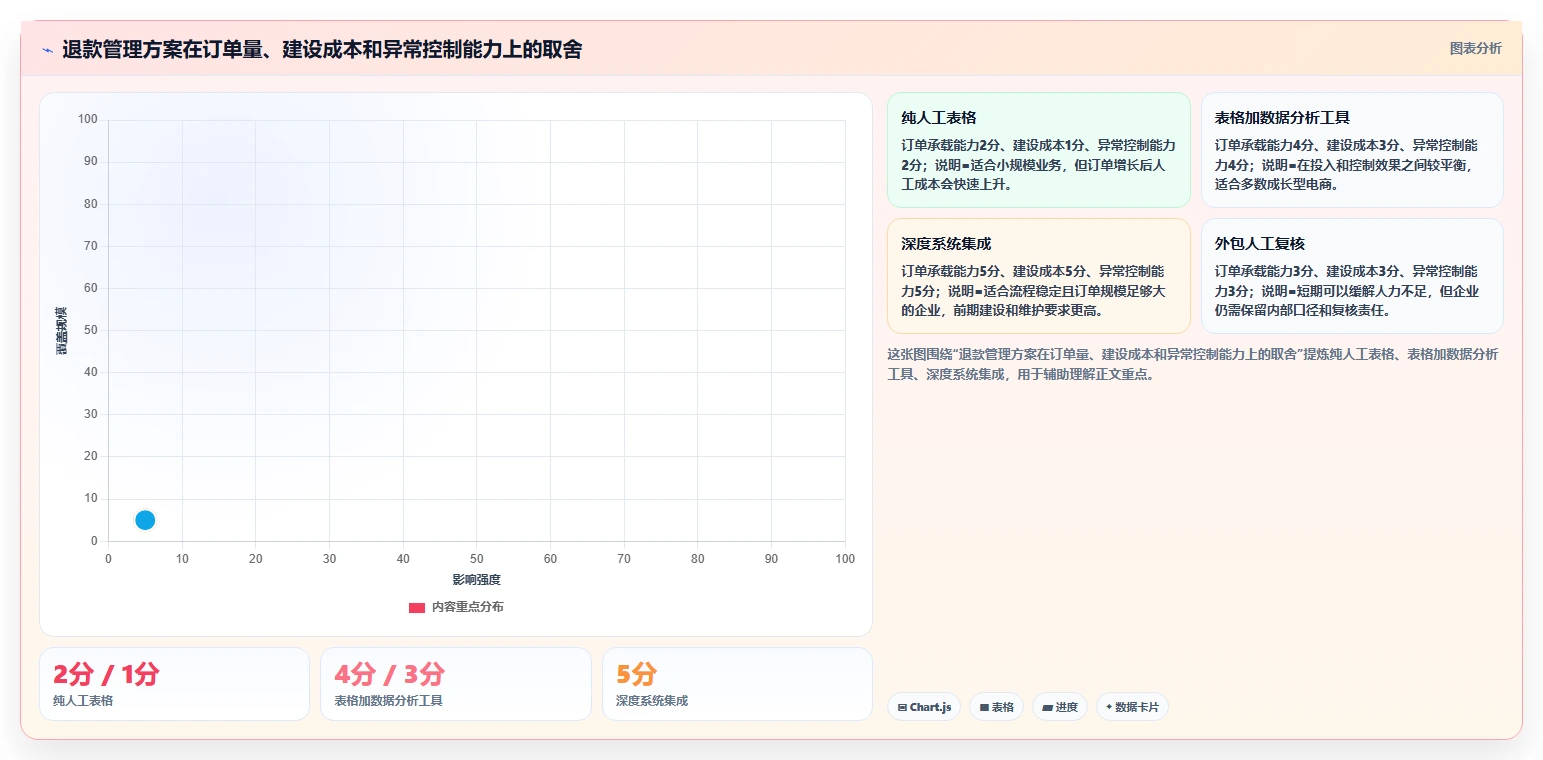Click the 图表分析 label in the header
1543x760 pixels.
[x=1475, y=48]
